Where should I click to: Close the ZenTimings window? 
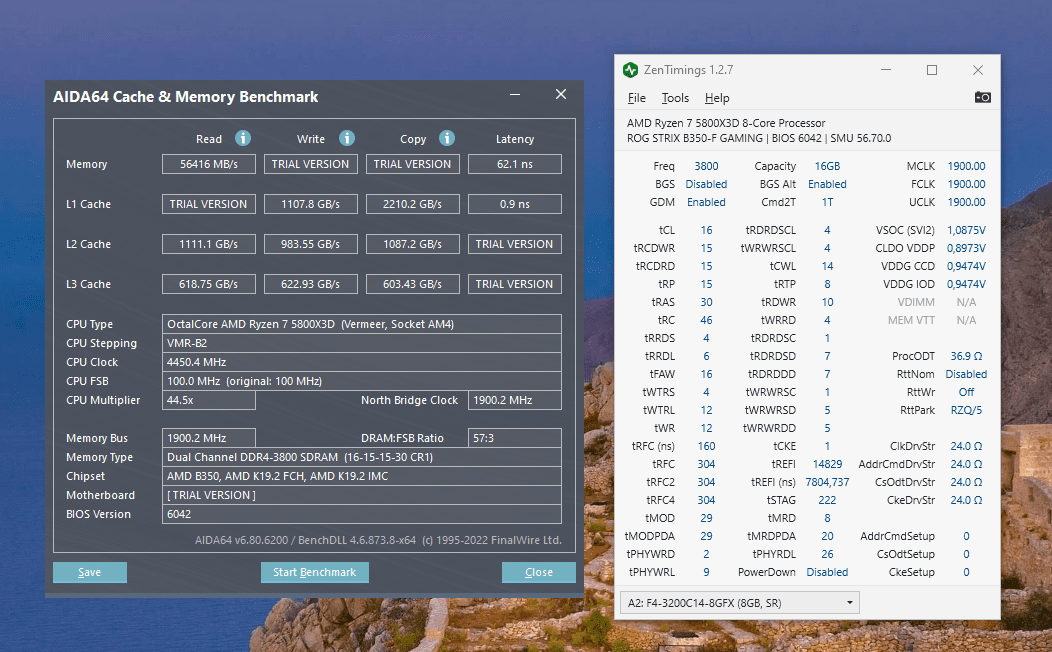(x=978, y=70)
